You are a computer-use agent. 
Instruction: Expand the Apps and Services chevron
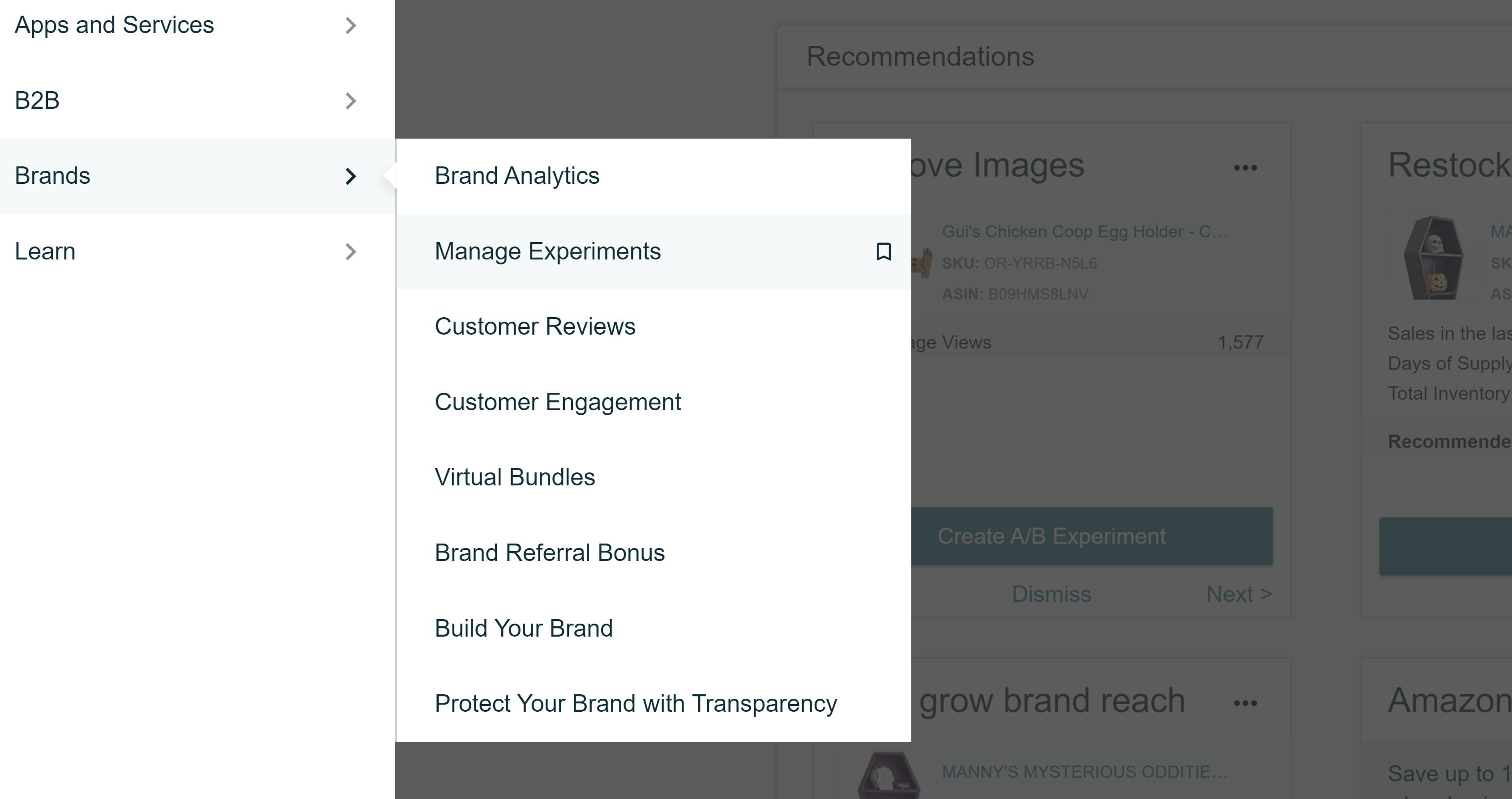click(350, 25)
